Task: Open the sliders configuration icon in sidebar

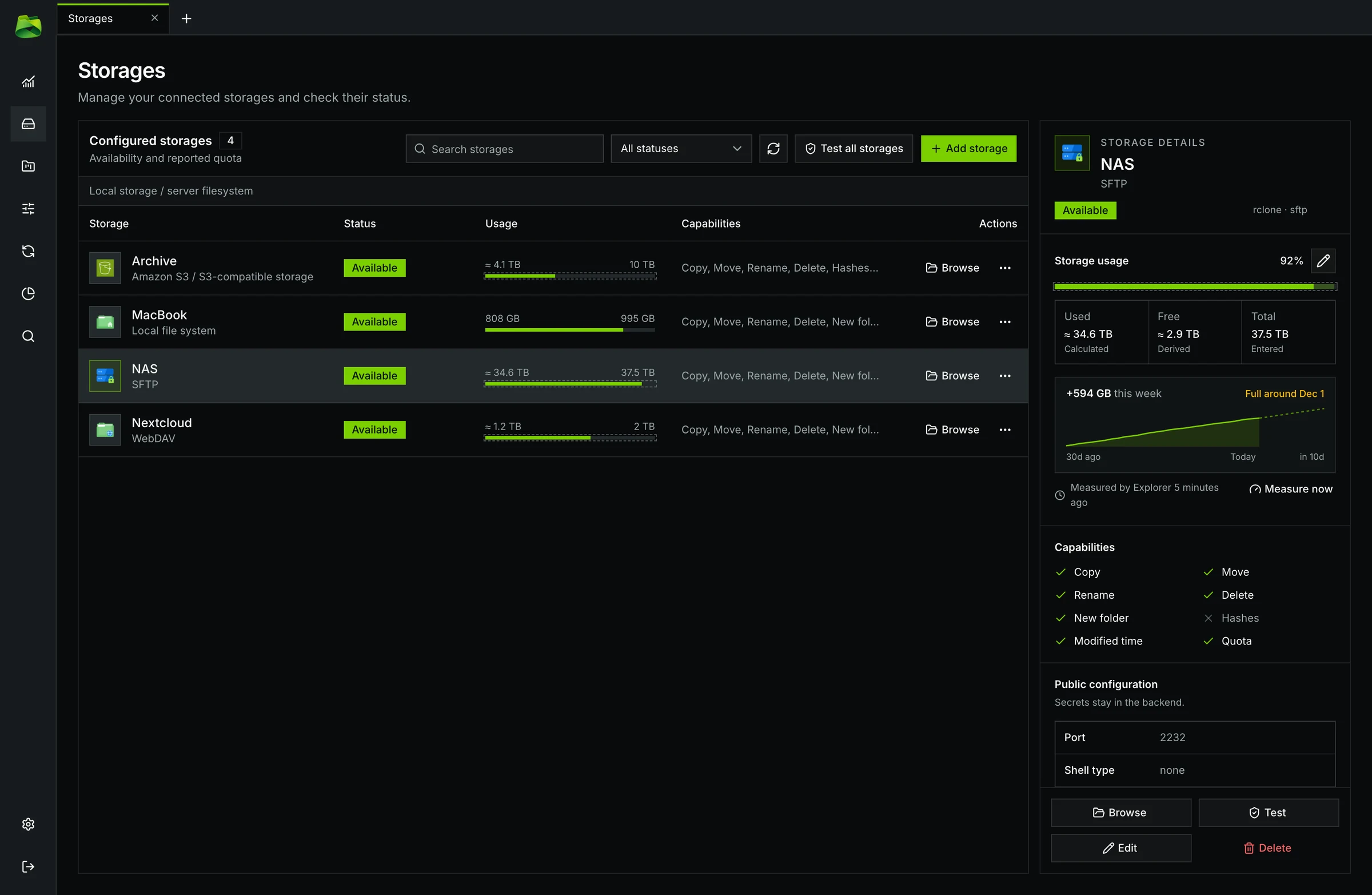Action: [27, 209]
